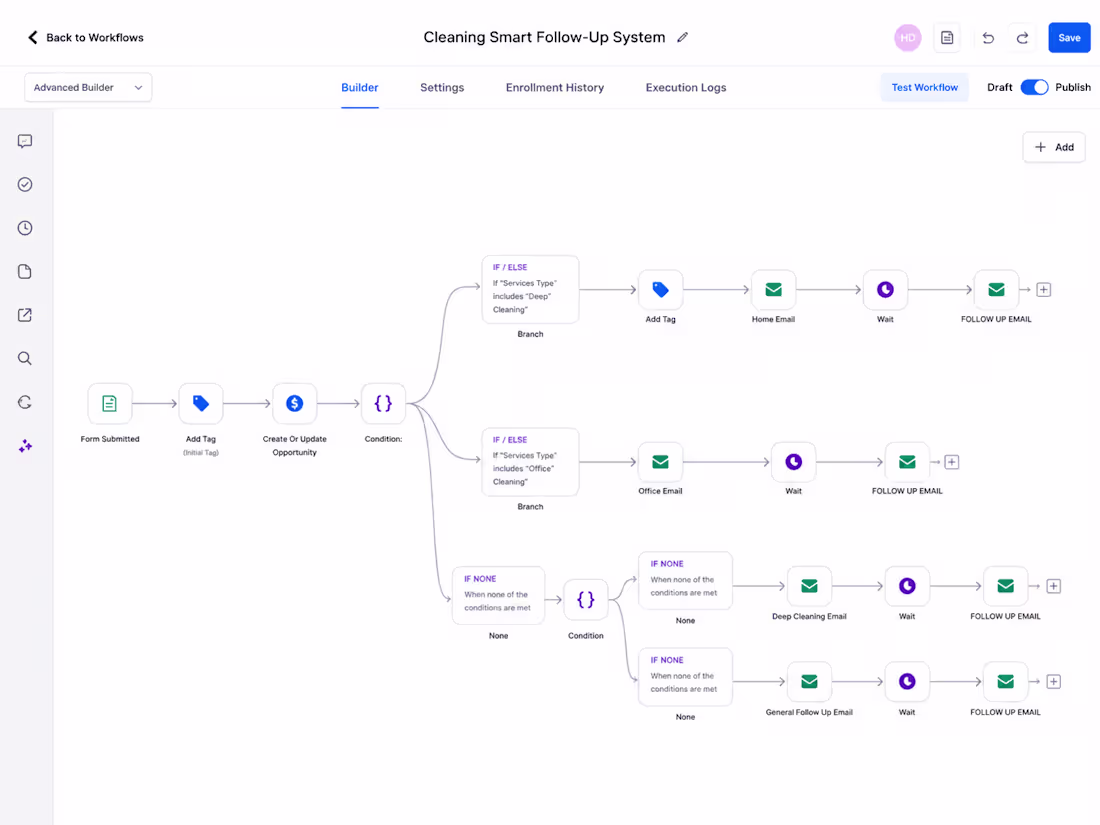This screenshot has width=1100, height=825.
Task: Open the Deep Cleaning IF/ELSE branch card
Action: [530, 289]
